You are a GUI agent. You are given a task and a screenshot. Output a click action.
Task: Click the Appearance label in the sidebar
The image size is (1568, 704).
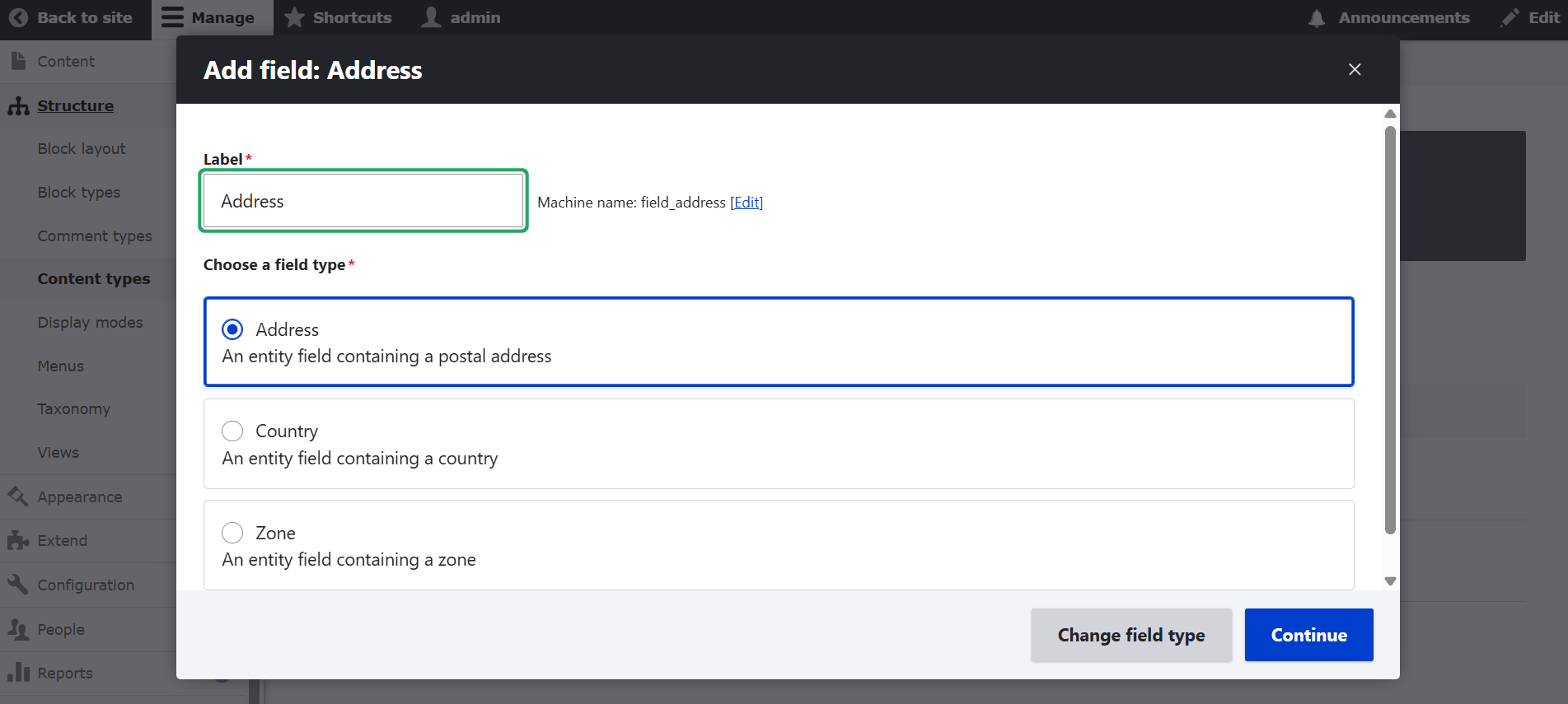[x=80, y=497]
